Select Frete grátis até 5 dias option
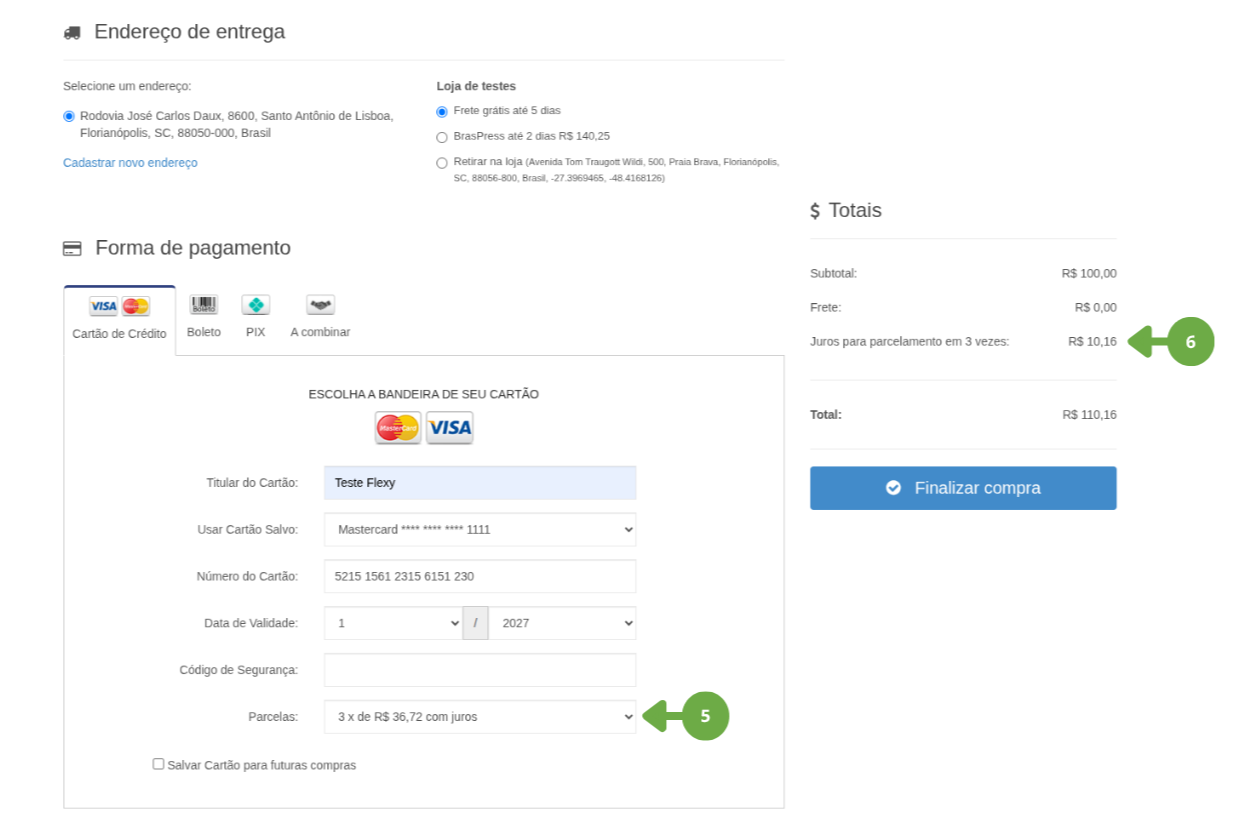This screenshot has width=1253, height=814. [x=442, y=111]
